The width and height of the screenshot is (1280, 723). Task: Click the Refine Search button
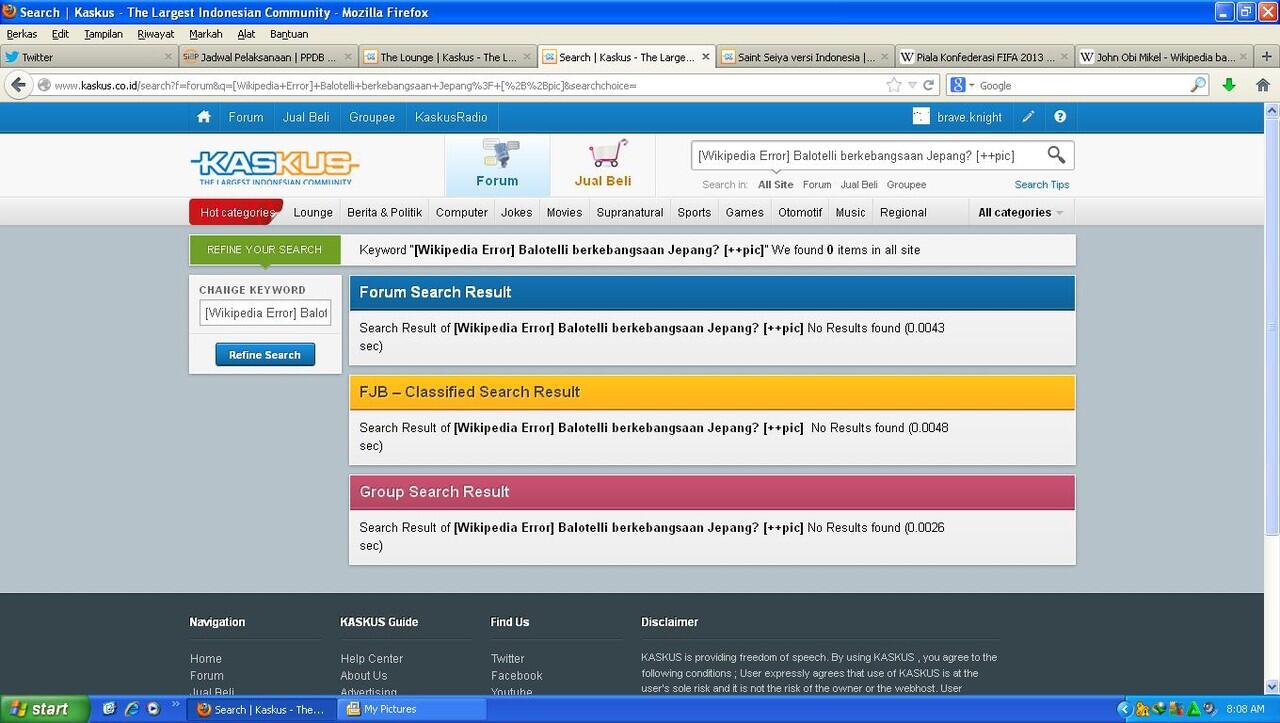265,355
